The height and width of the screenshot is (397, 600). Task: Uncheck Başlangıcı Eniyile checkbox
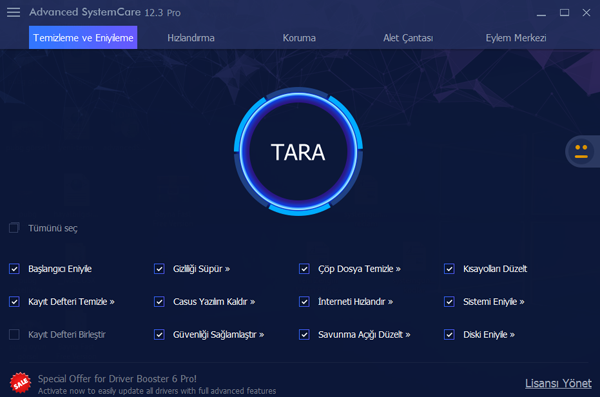14,269
